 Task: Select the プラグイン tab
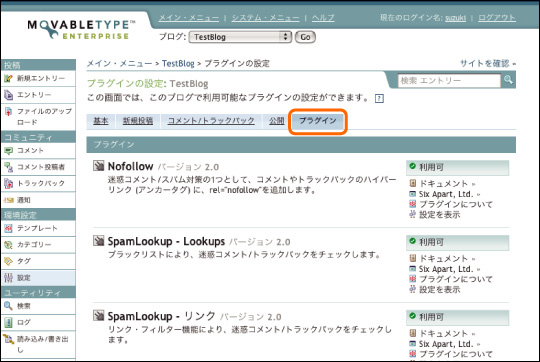pos(318,121)
